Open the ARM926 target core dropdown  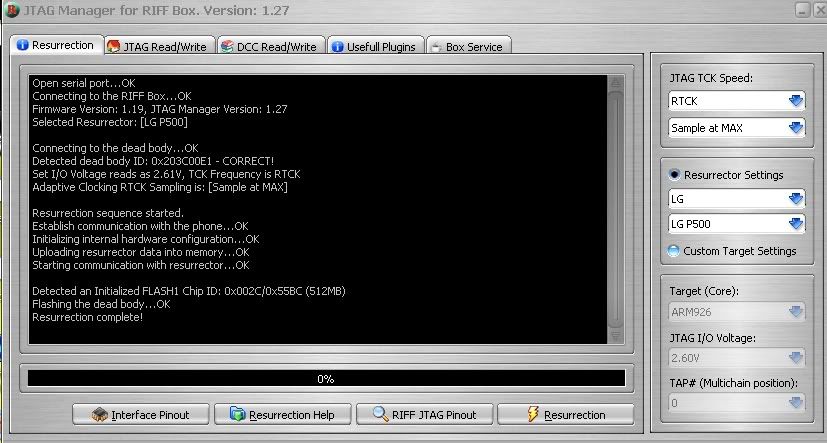(796, 312)
